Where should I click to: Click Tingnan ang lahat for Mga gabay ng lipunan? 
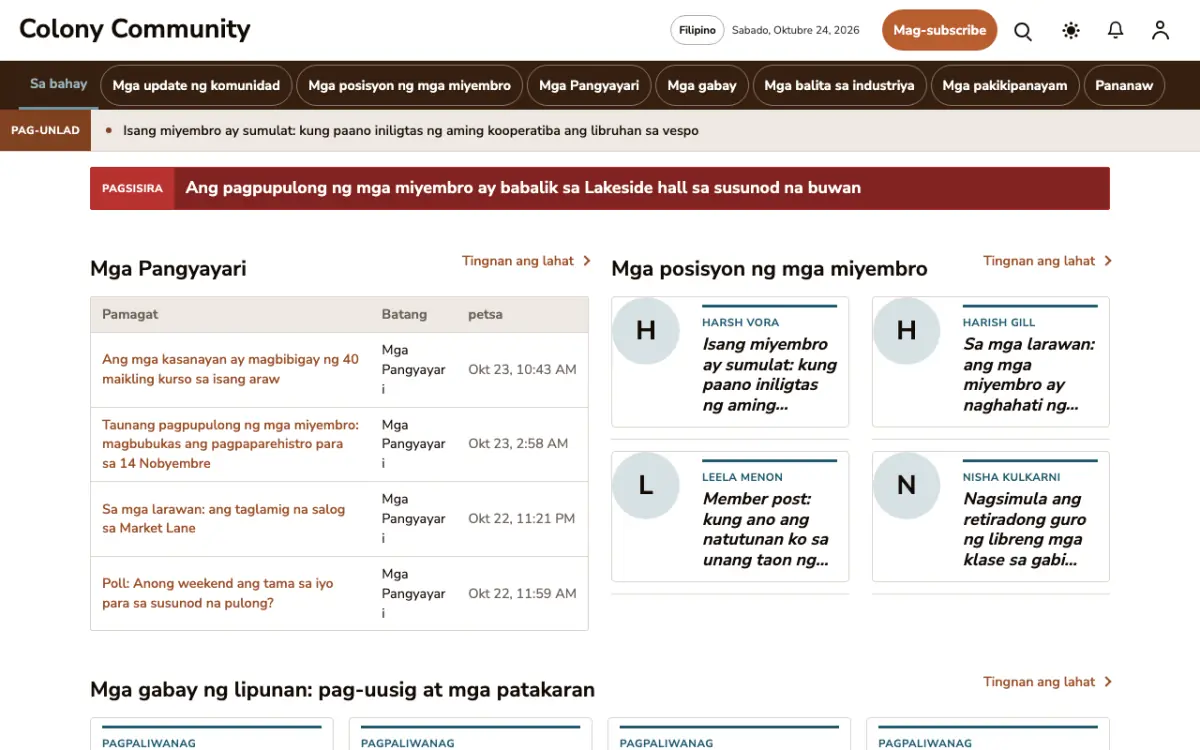pyautogui.click(x=1039, y=682)
